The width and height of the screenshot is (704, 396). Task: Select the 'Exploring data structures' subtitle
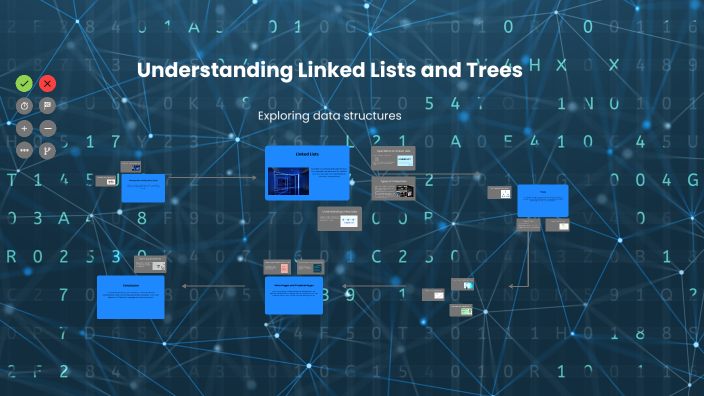[330, 116]
